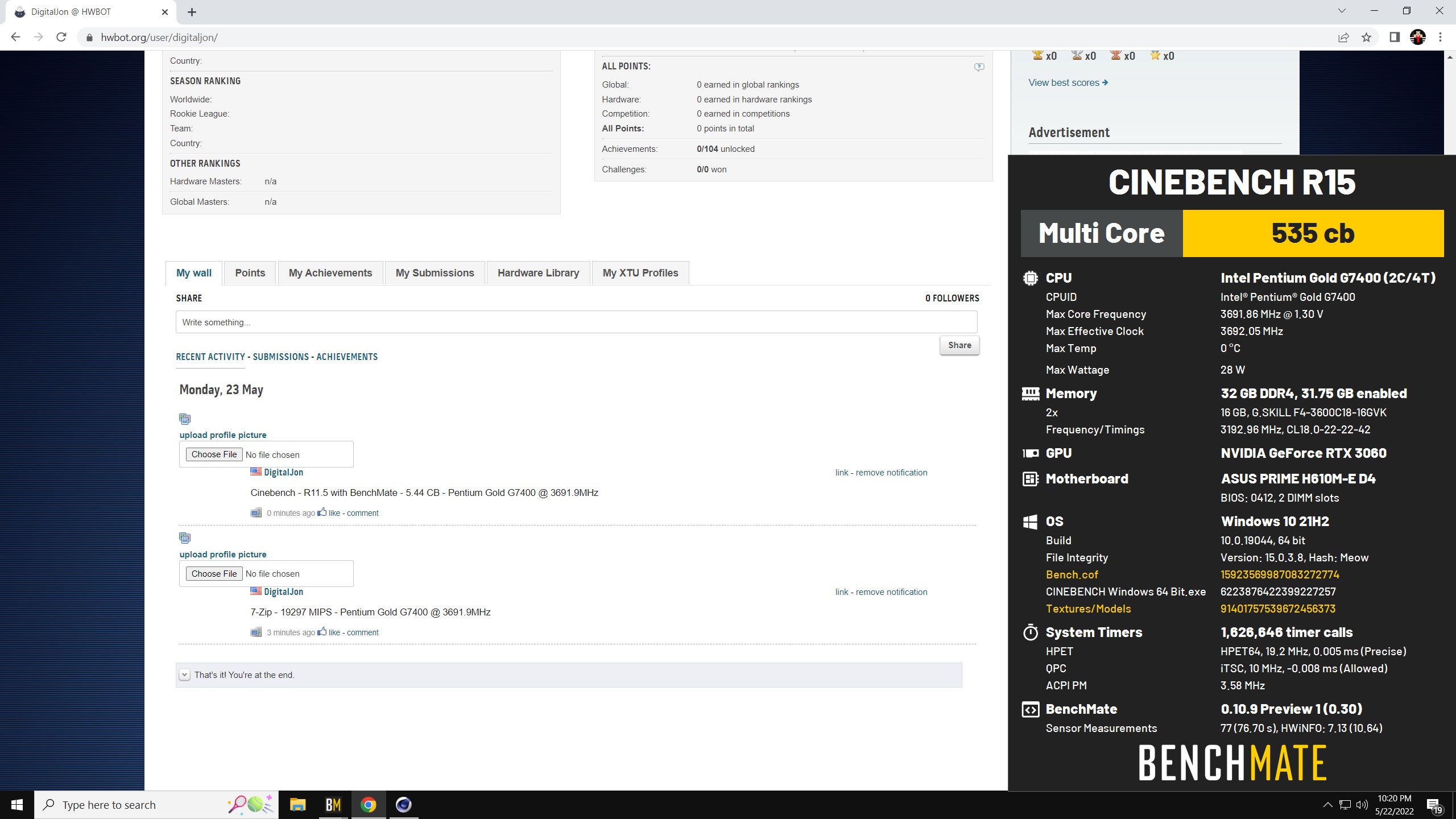This screenshot has width=1456, height=819.
Task: Remove notification for Cinebench entry
Action: tap(891, 473)
